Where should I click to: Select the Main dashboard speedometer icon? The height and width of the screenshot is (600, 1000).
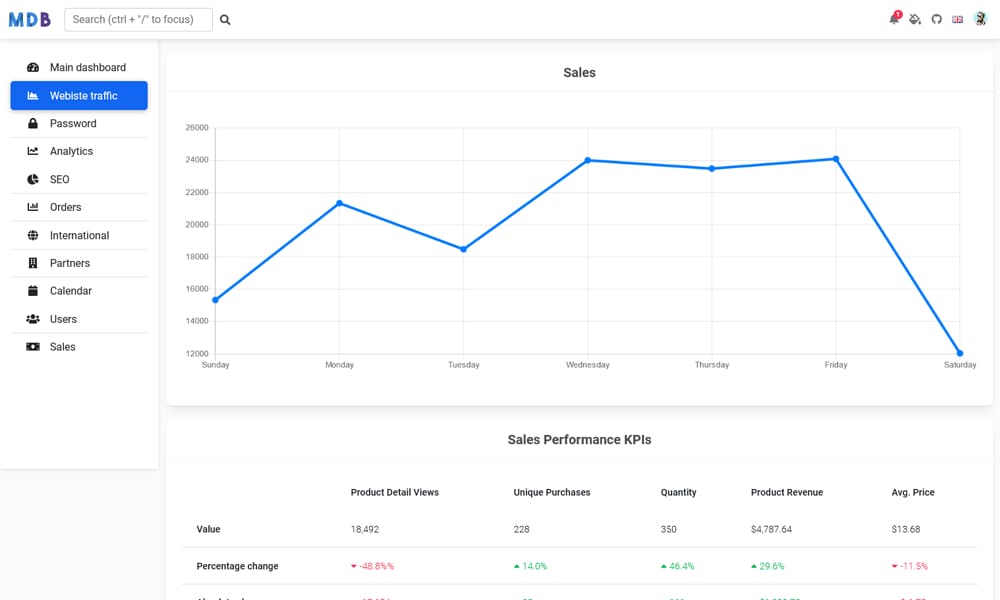[33, 67]
